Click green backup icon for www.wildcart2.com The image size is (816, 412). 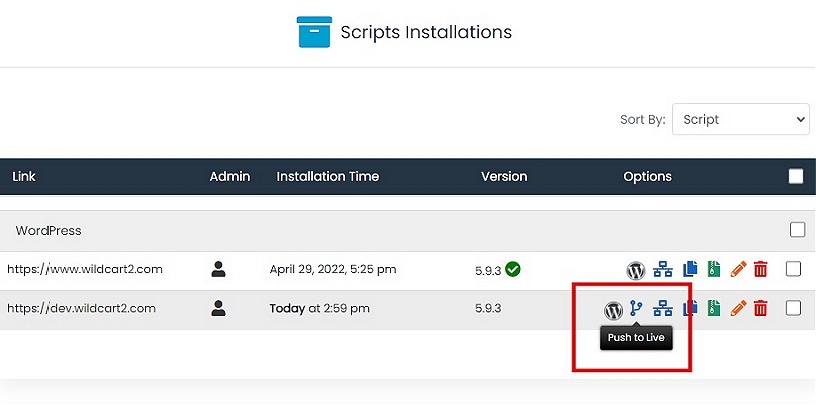(713, 270)
